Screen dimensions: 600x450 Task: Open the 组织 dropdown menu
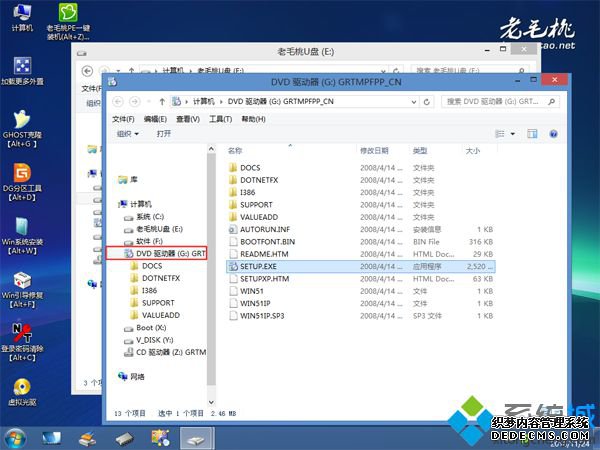(127, 134)
